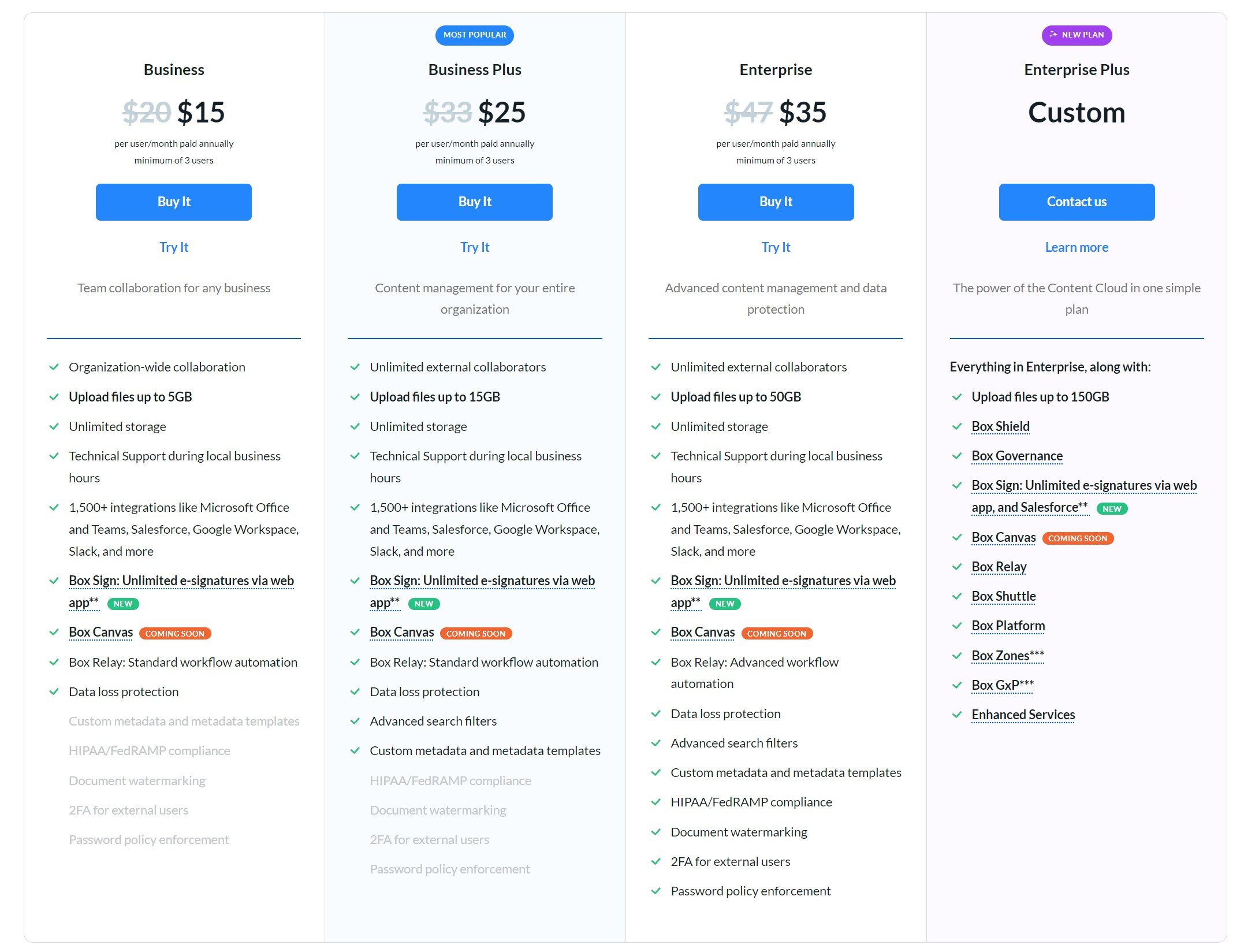Click the MOST POPULAR badge on Business Plus
The image size is (1244, 952).
(475, 35)
